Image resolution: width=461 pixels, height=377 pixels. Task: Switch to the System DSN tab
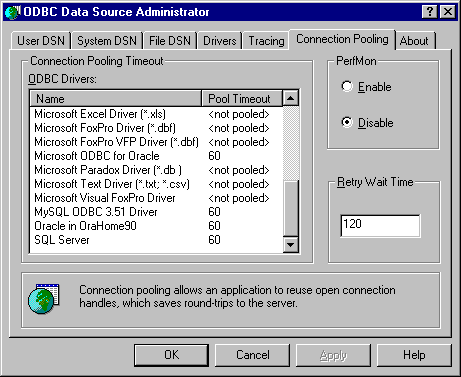click(x=107, y=41)
